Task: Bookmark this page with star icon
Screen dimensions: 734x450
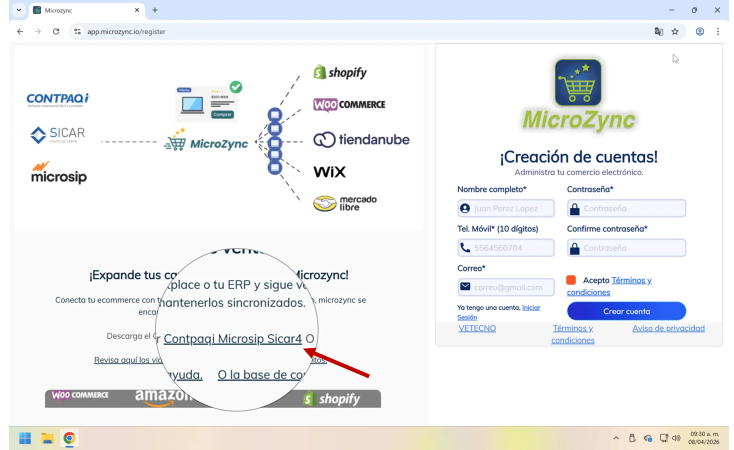Action: [675, 31]
